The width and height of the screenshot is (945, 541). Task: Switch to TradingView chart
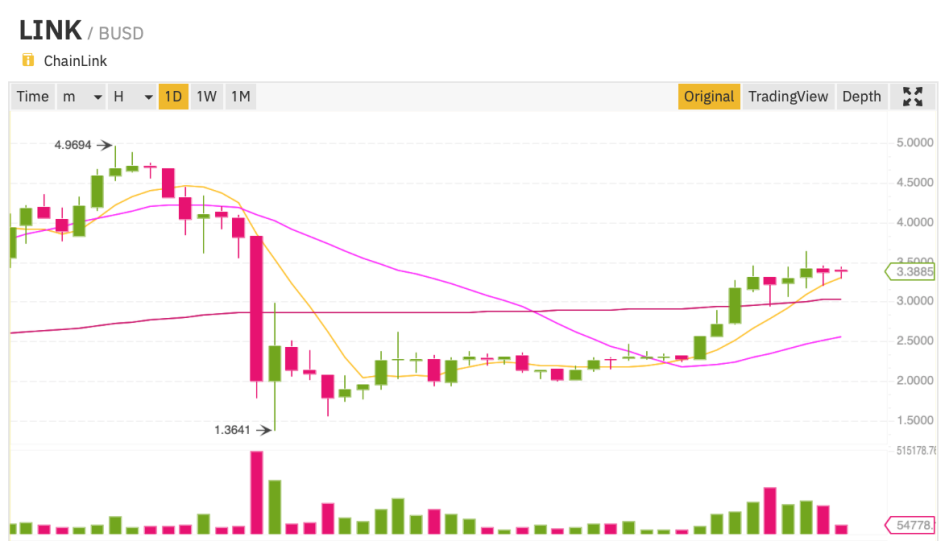coord(788,96)
